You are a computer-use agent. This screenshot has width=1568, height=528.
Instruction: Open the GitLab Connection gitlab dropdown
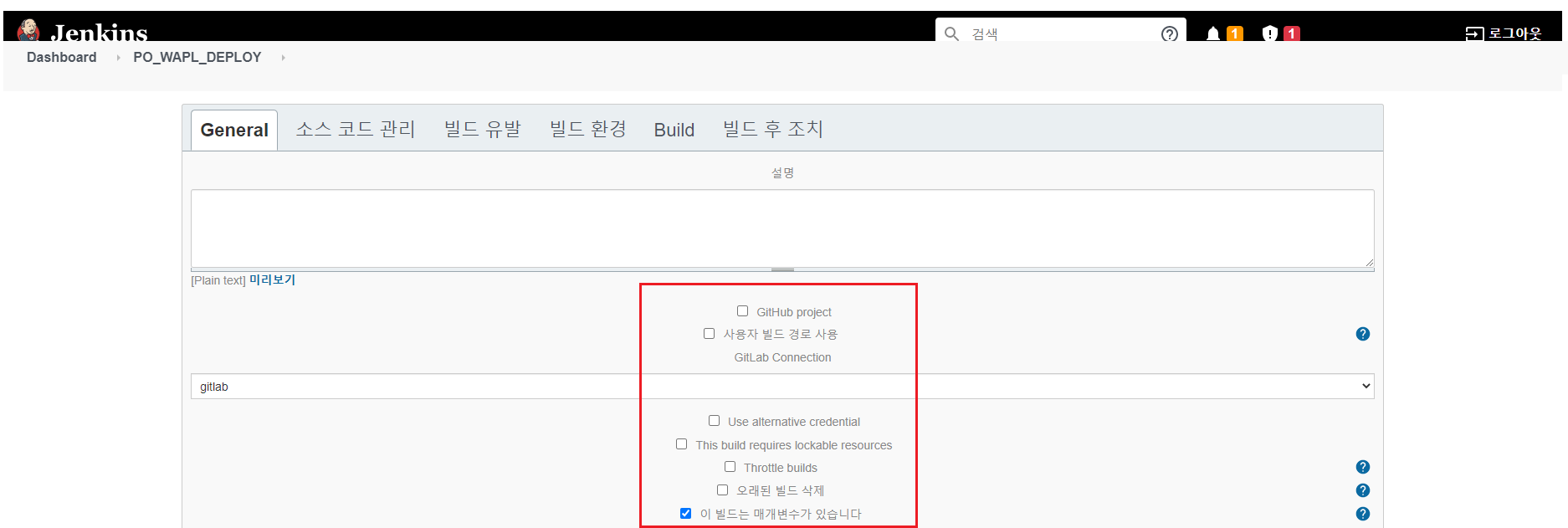coord(782,387)
